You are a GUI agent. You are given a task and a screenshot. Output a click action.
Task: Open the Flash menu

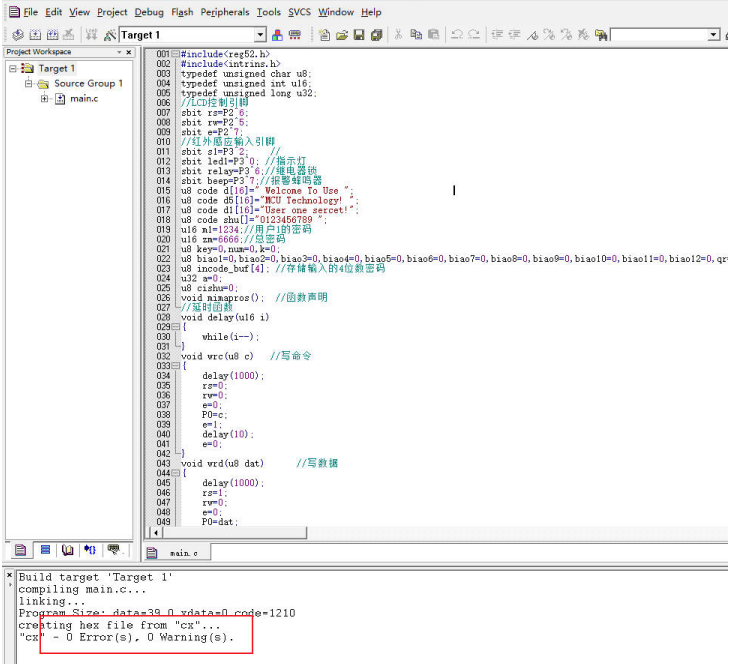point(182,12)
